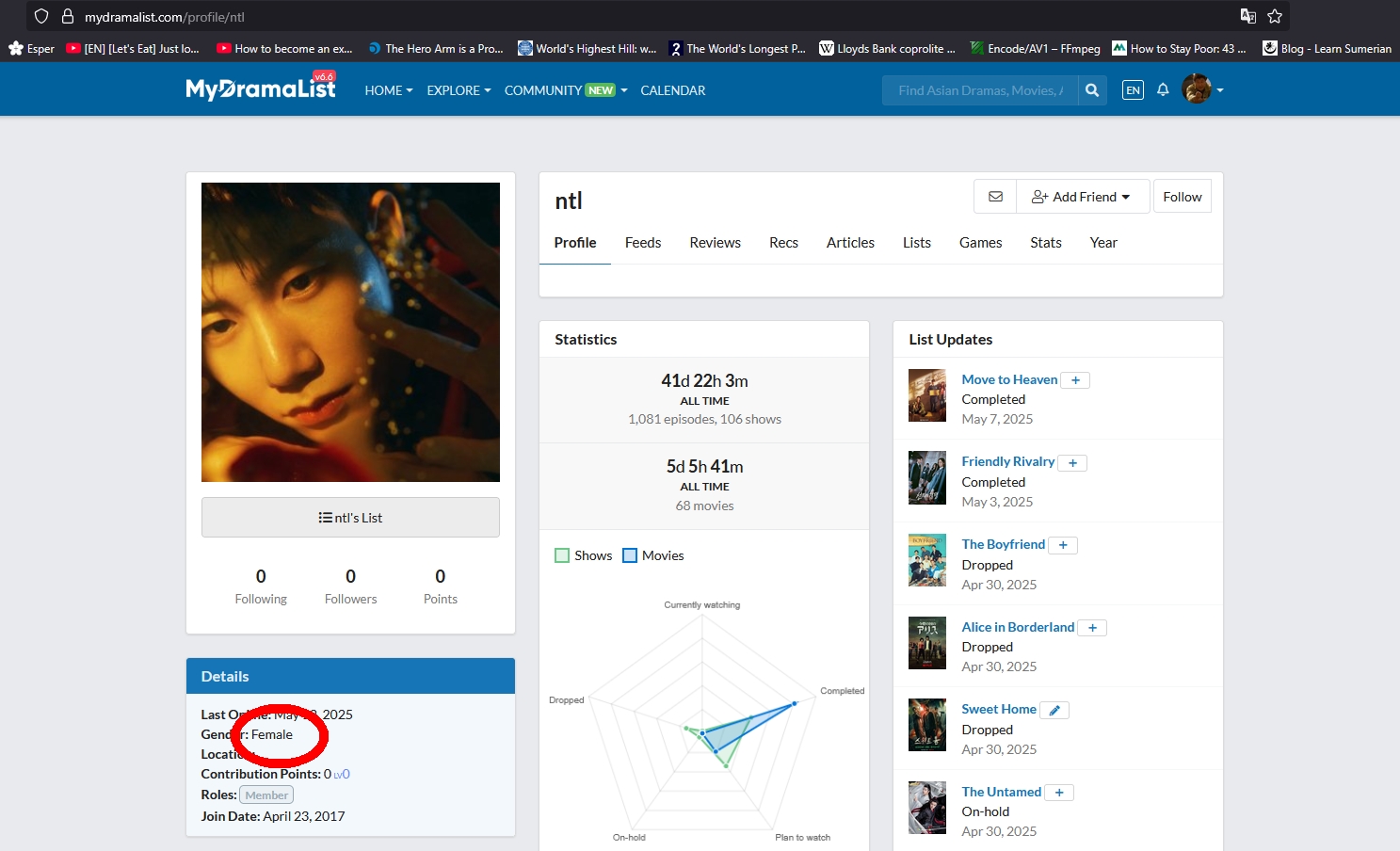Click the envelope message button
This screenshot has width=1400, height=851.
995,197
